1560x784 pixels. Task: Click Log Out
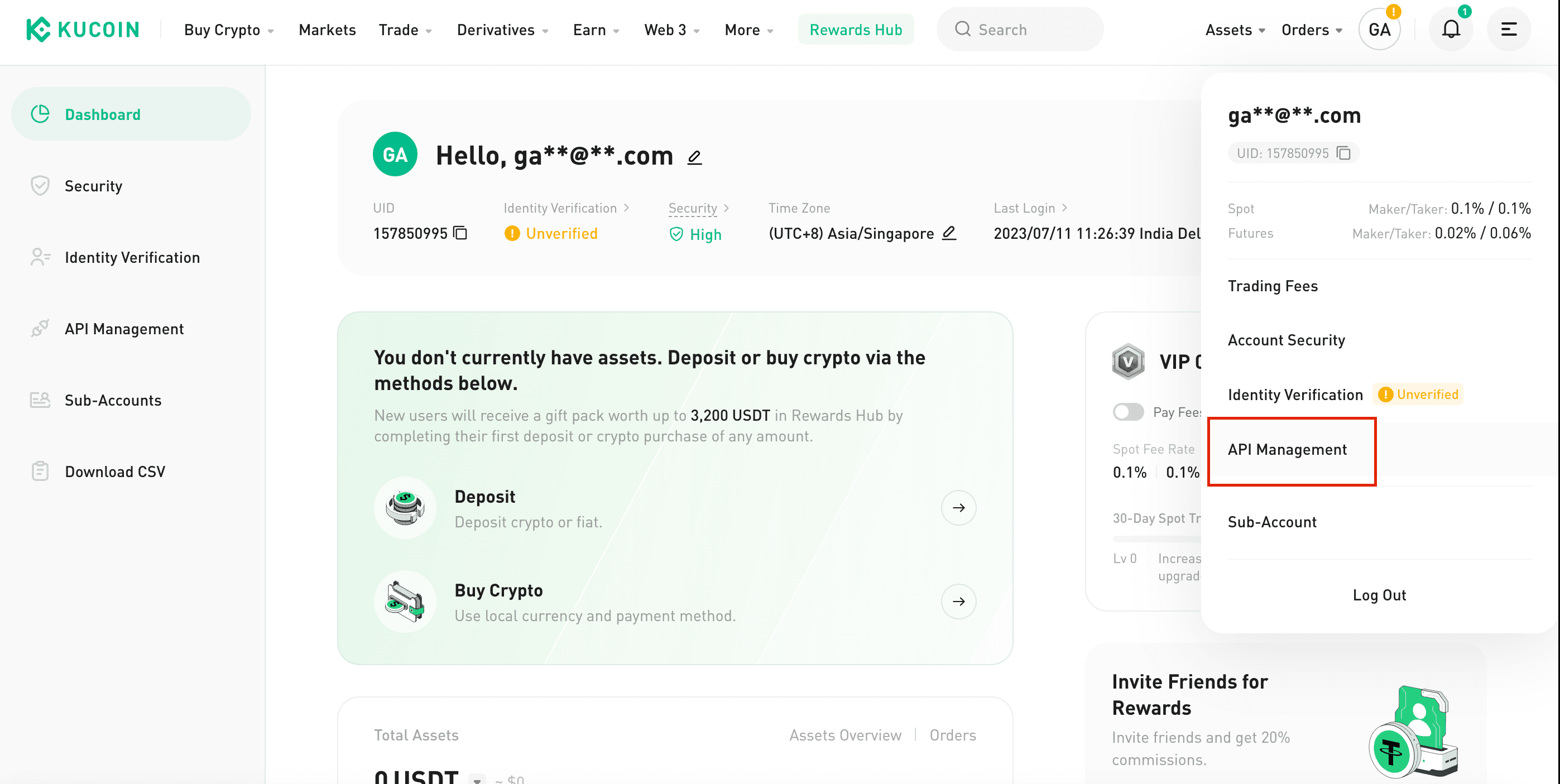click(x=1379, y=595)
